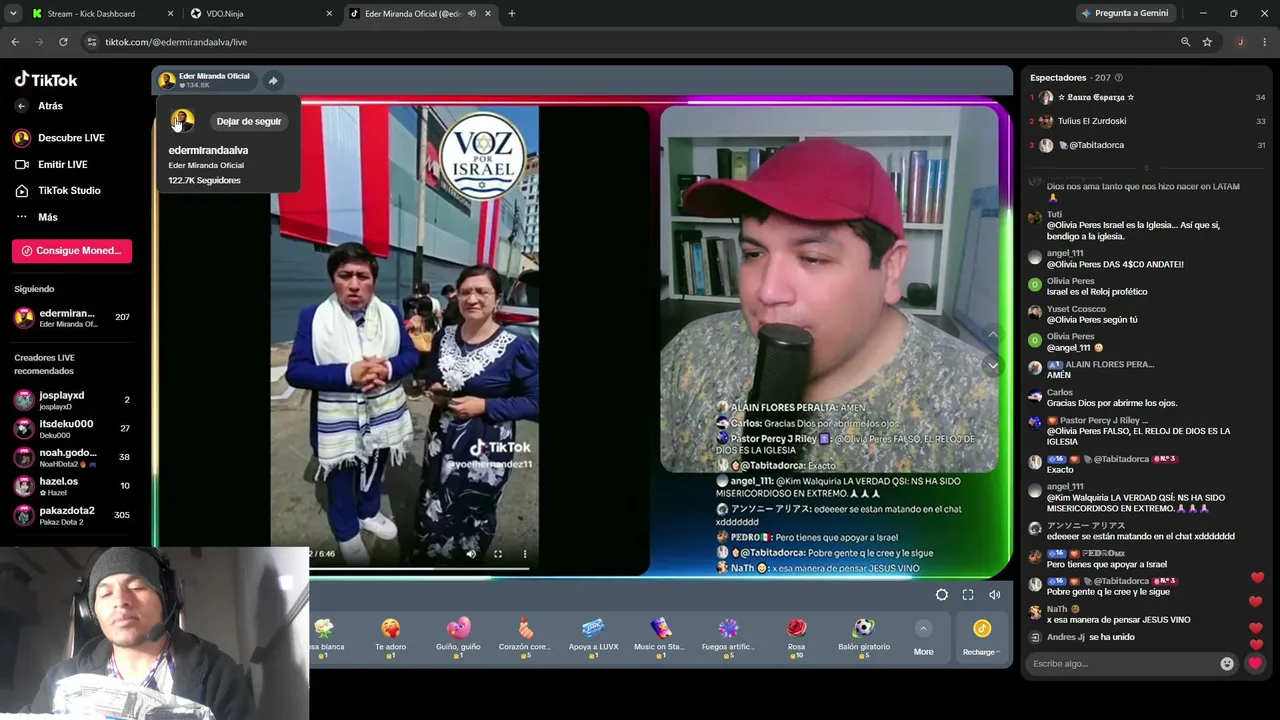Screen dimensions: 1280x720
Task: Open a new browser tab
Action: (x=512, y=14)
